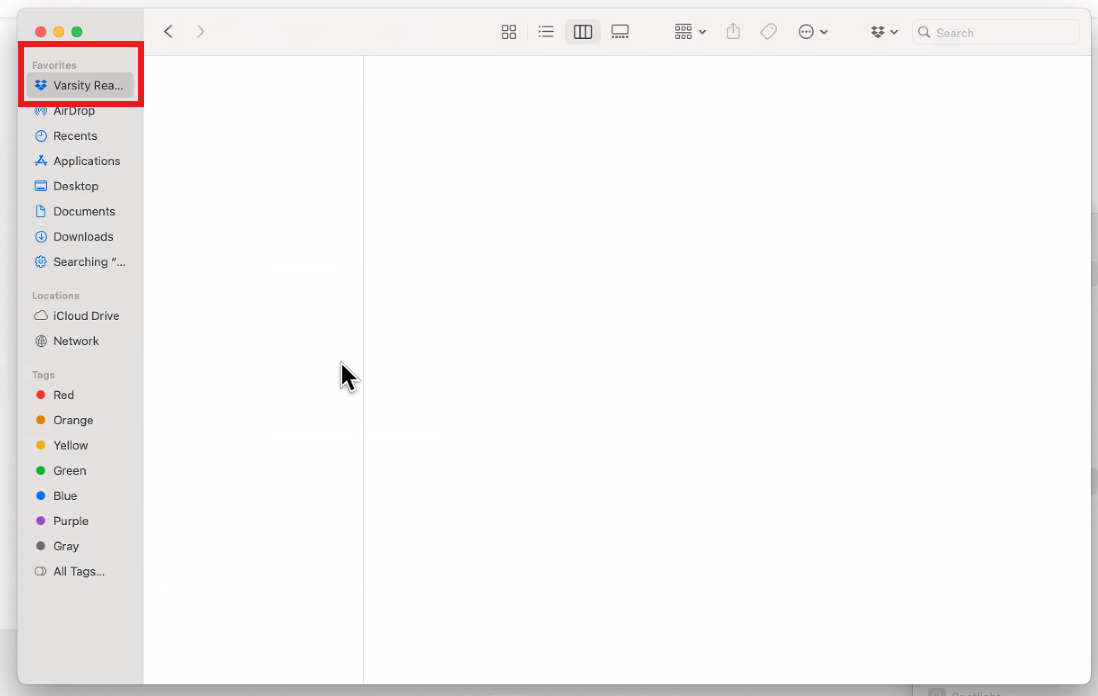Switch to icon grid view
This screenshot has width=1098, height=696.
[509, 32]
